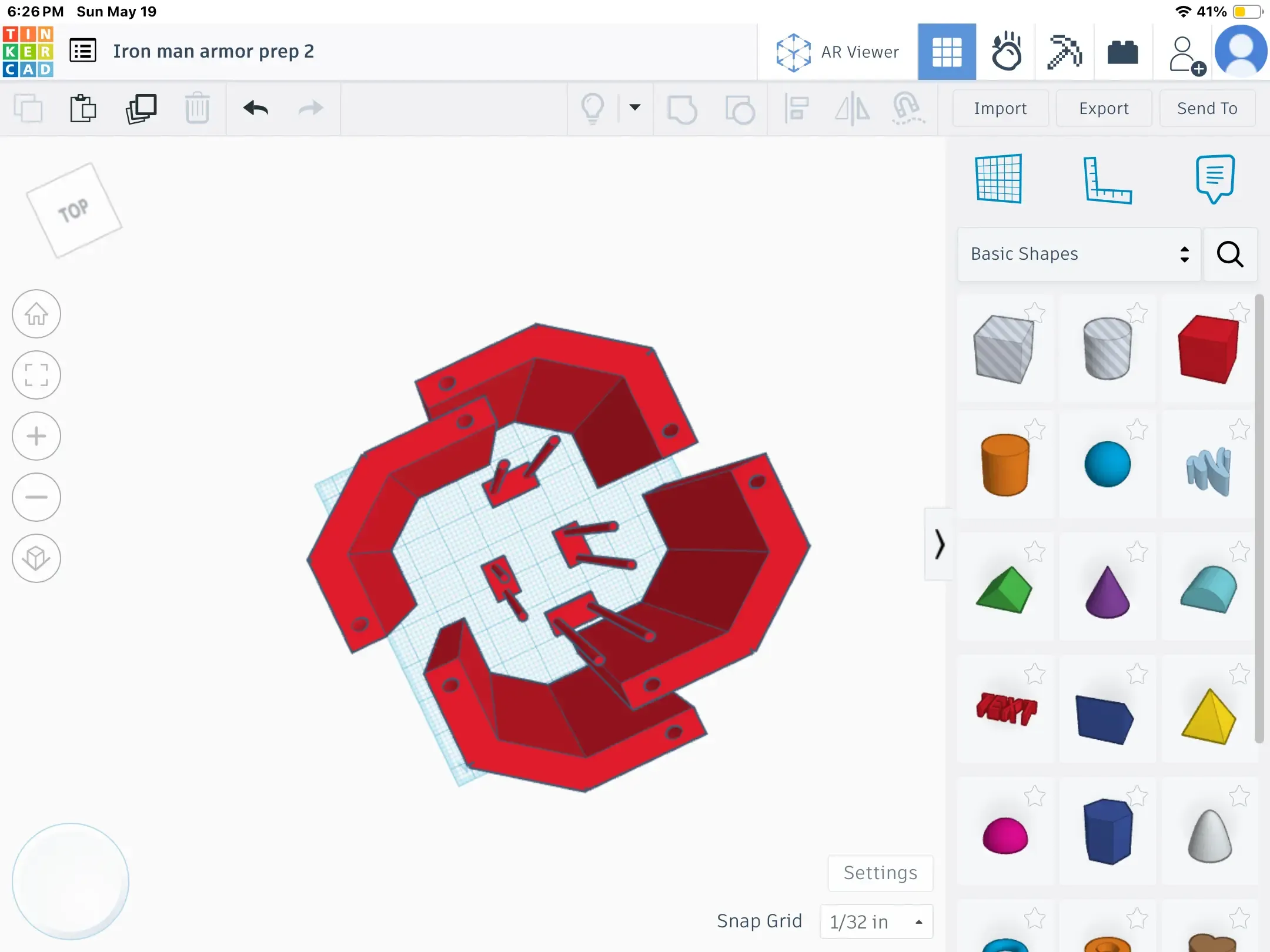Select the orange Cylinder shape
This screenshot has width=1270, height=952.
point(1005,465)
